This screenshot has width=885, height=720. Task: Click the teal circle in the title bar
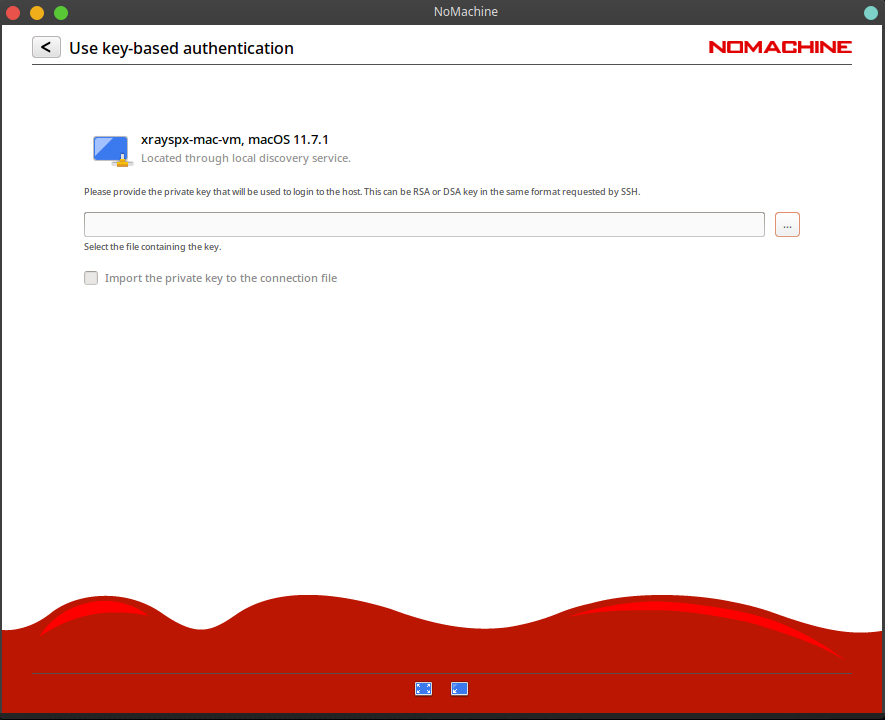871,12
